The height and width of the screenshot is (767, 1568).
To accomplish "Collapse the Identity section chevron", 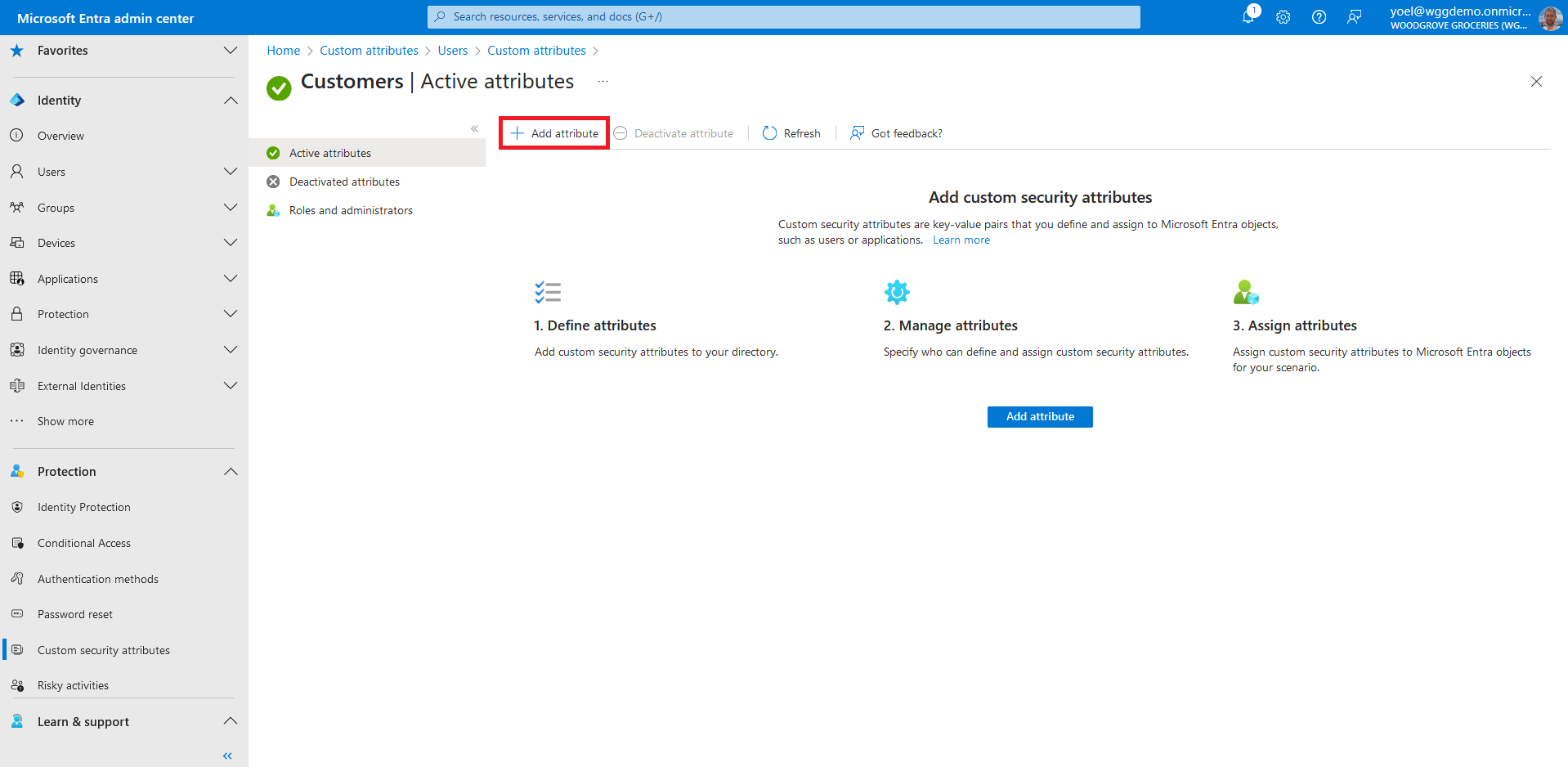I will pos(231,101).
